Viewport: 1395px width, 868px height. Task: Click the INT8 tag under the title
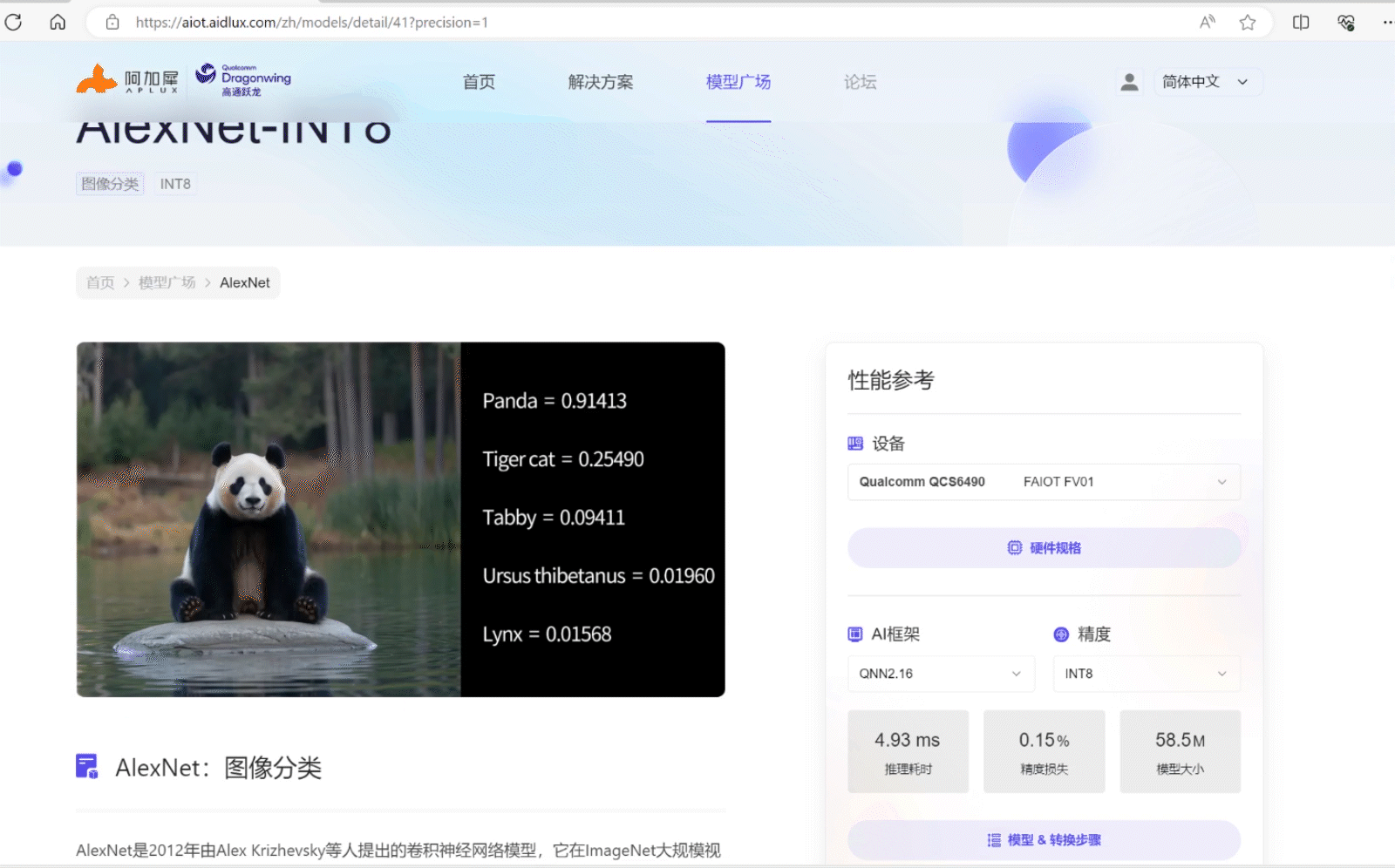[x=175, y=184]
